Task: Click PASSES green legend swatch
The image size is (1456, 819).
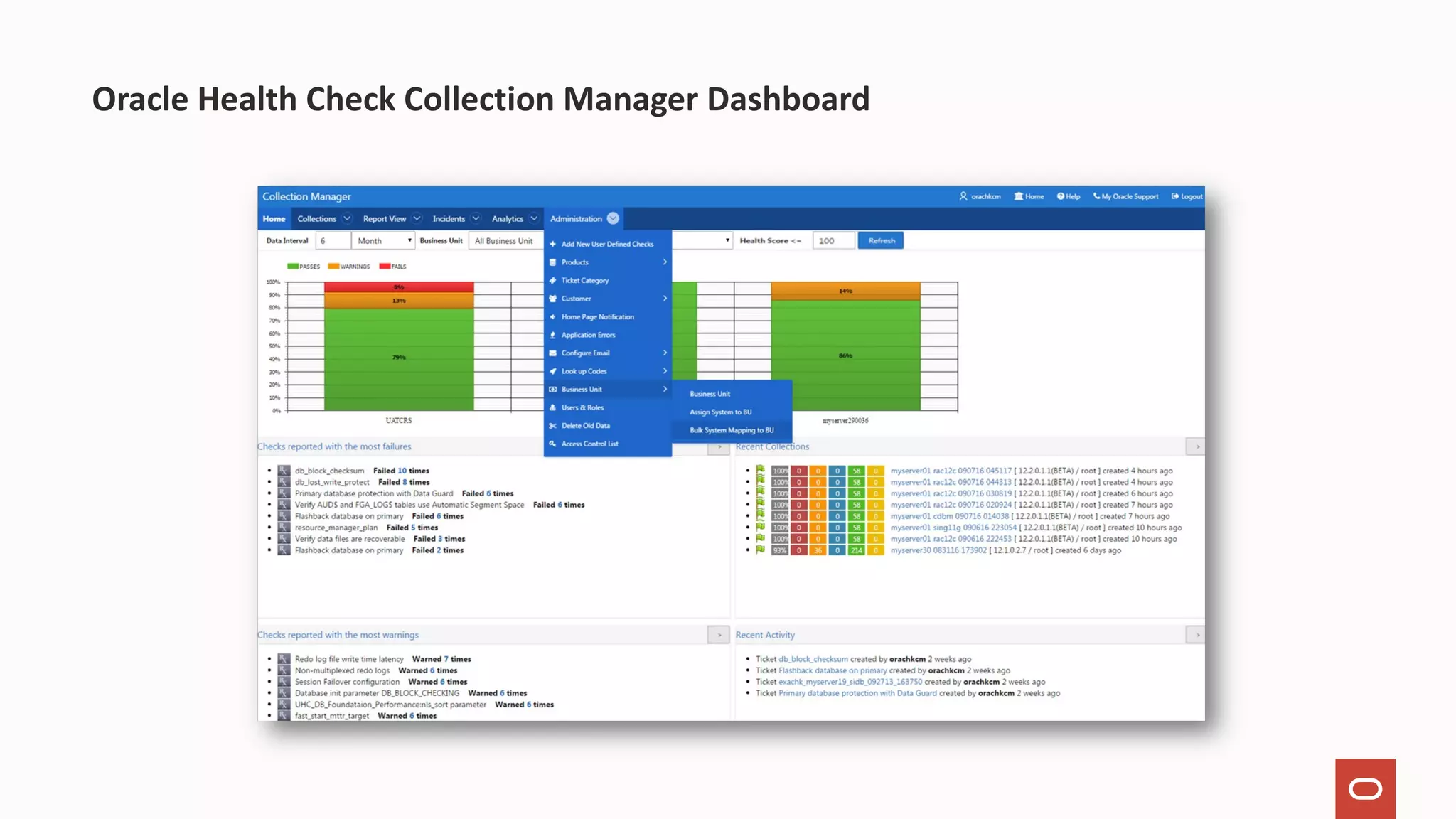Action: (x=292, y=267)
